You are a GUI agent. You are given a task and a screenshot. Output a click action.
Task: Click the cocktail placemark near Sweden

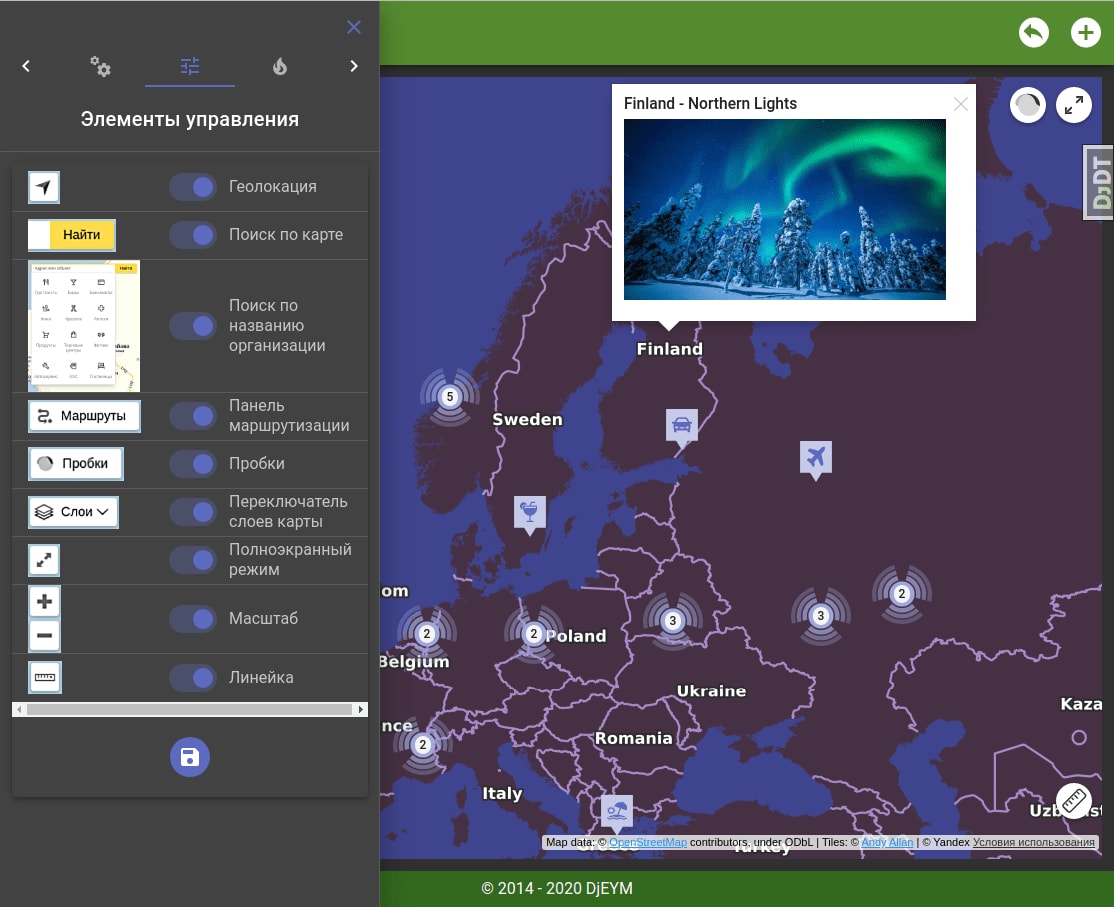530,514
